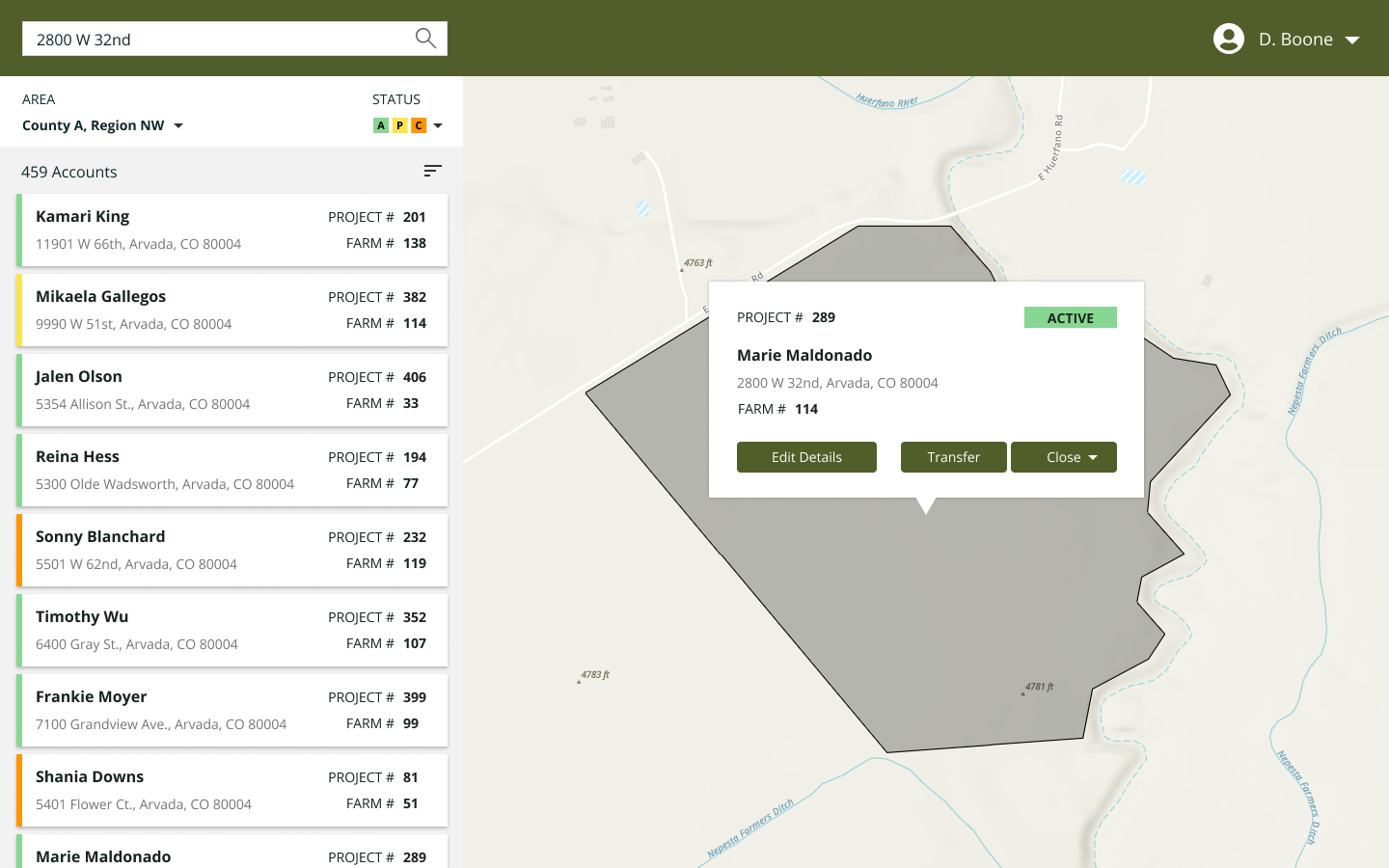This screenshot has height=868, width=1389.
Task: Open Jalen Olson account entry
Action: 232,391
